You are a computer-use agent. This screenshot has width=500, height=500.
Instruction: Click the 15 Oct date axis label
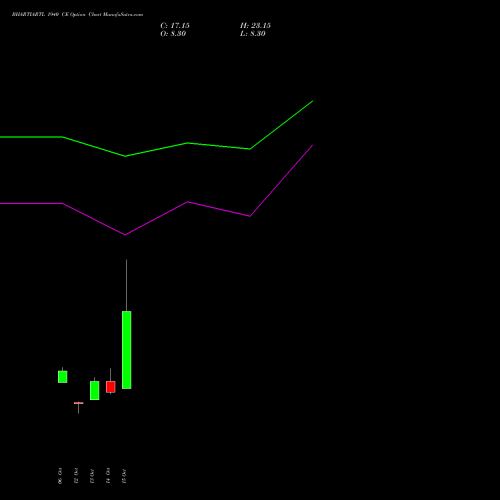(124, 476)
